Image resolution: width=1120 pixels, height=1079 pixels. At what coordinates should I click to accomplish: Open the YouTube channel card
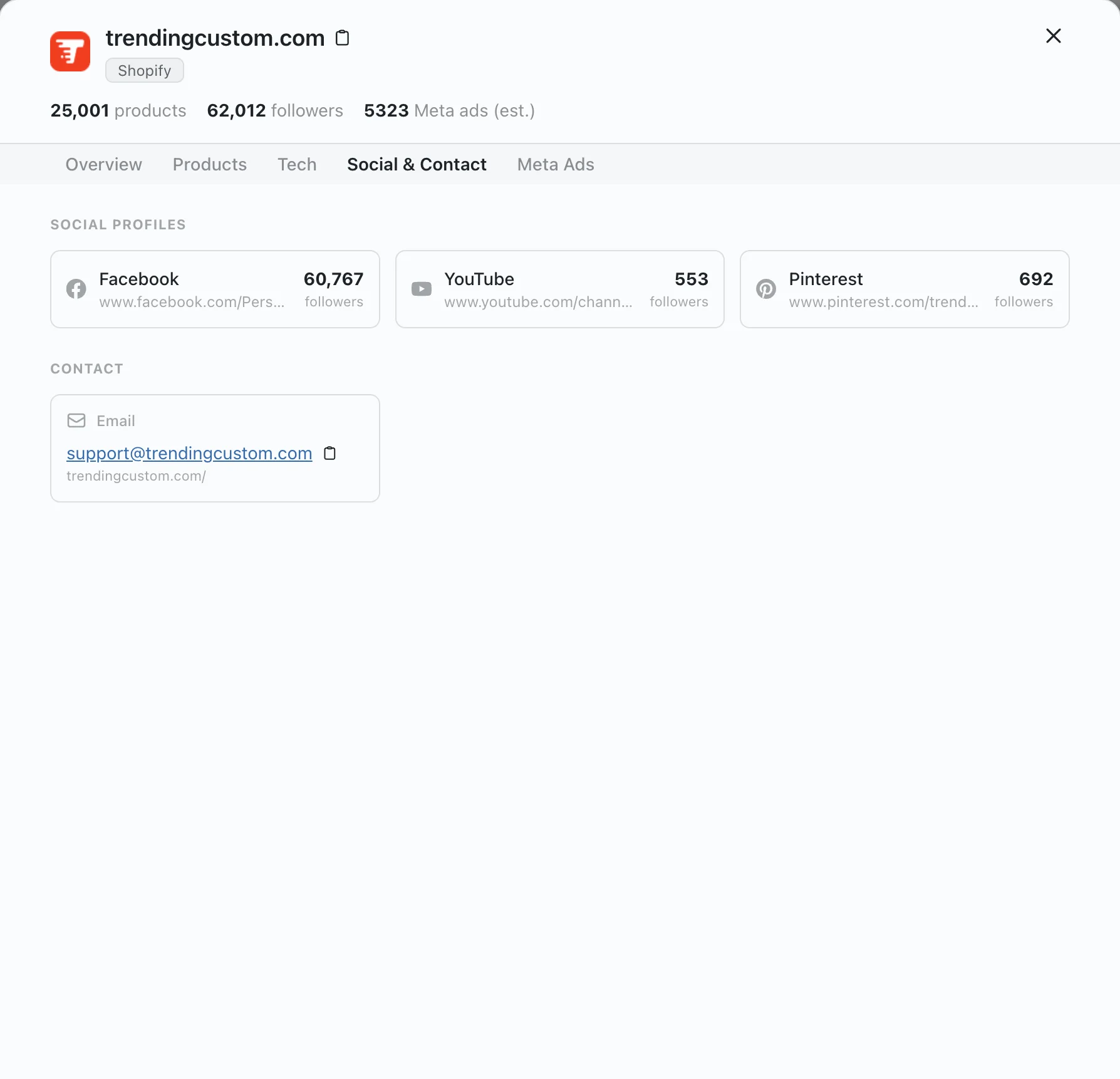(x=559, y=289)
